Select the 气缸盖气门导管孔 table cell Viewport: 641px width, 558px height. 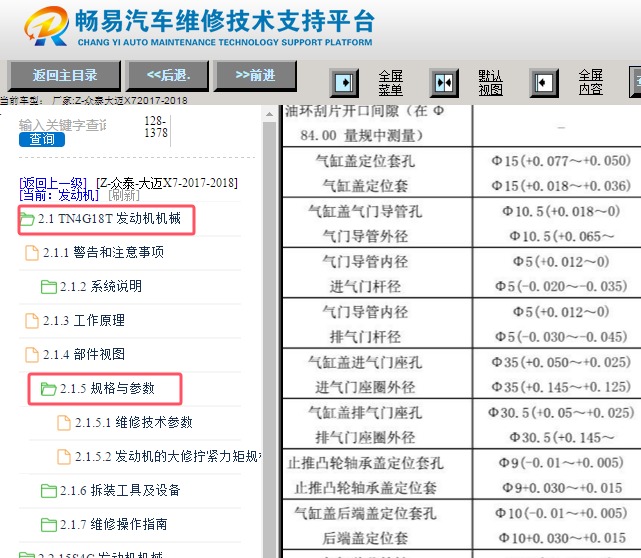[365, 211]
